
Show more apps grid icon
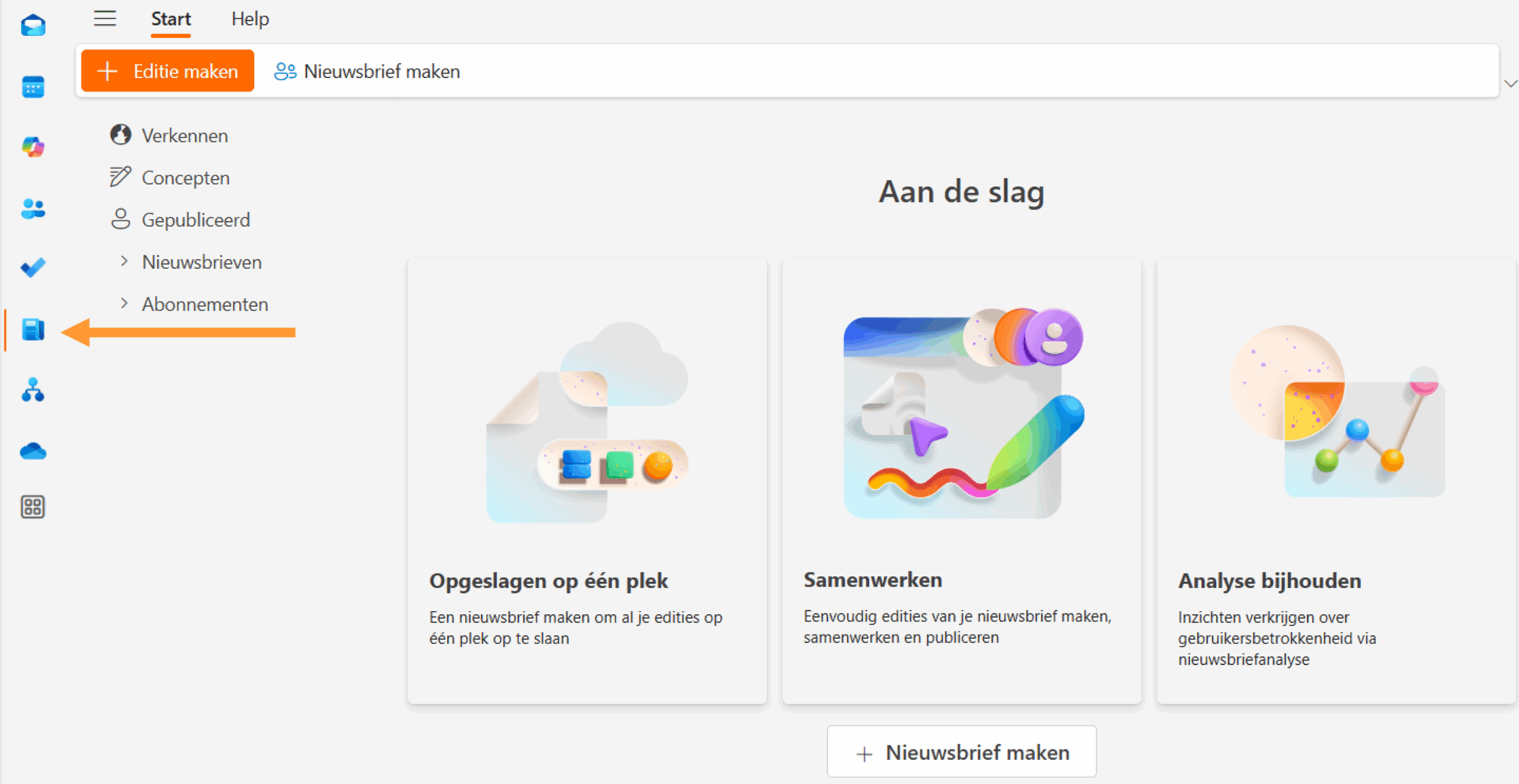click(33, 507)
